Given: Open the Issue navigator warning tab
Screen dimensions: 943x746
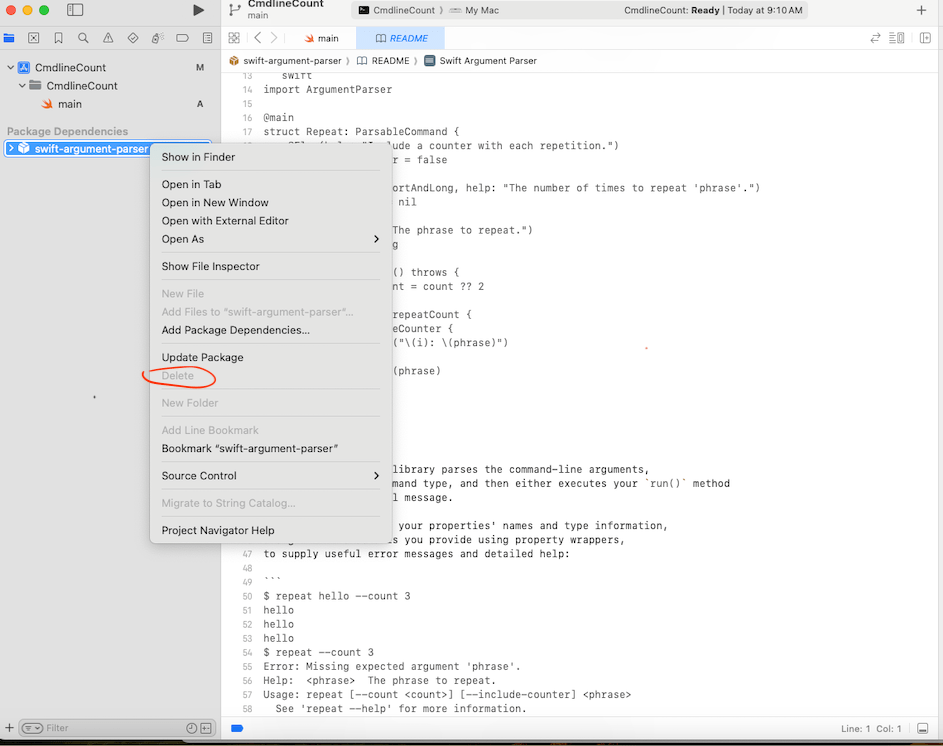Looking at the screenshot, I should point(108,38).
